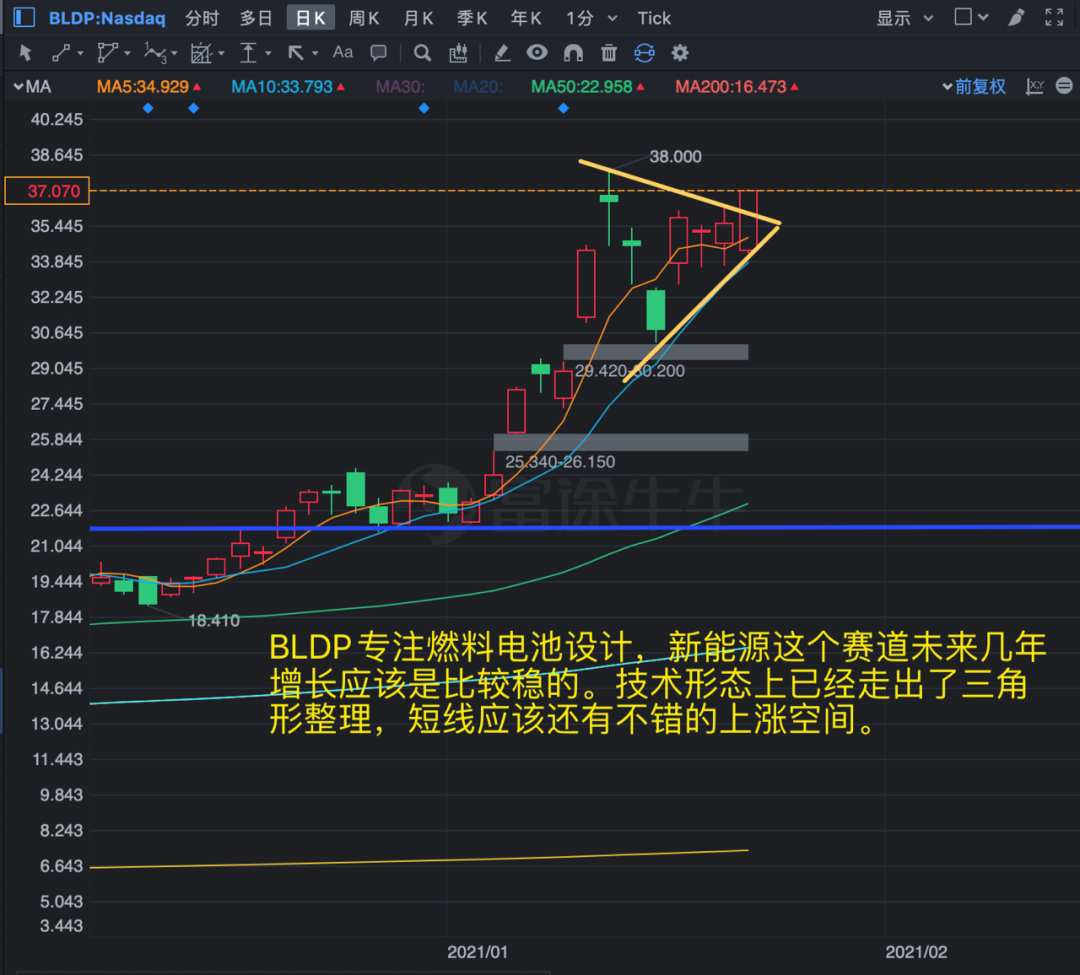Click the 38.000 high price annotation
The height and width of the screenshot is (975, 1080).
[675, 156]
